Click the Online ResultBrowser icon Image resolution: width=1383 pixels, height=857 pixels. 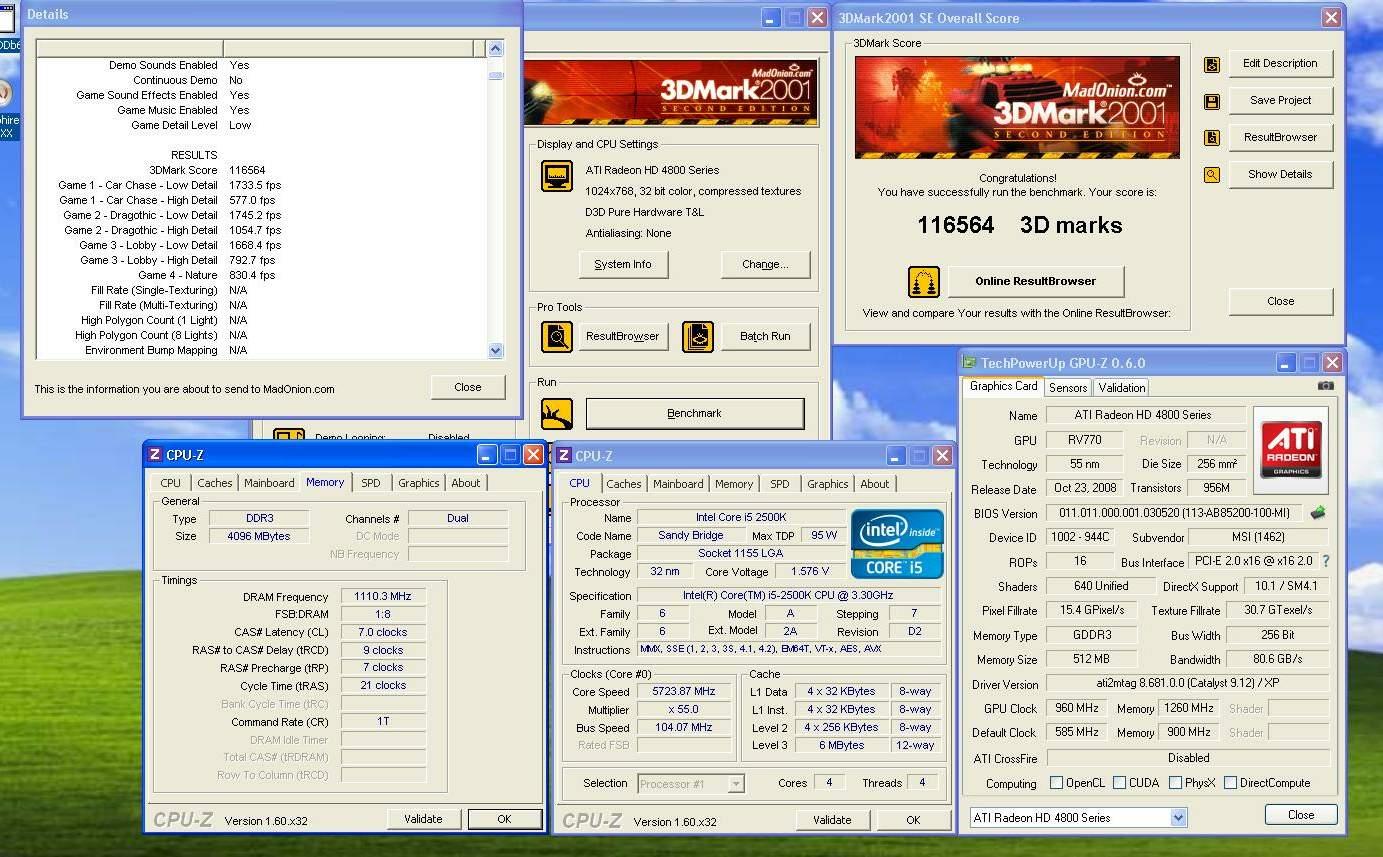coord(924,282)
